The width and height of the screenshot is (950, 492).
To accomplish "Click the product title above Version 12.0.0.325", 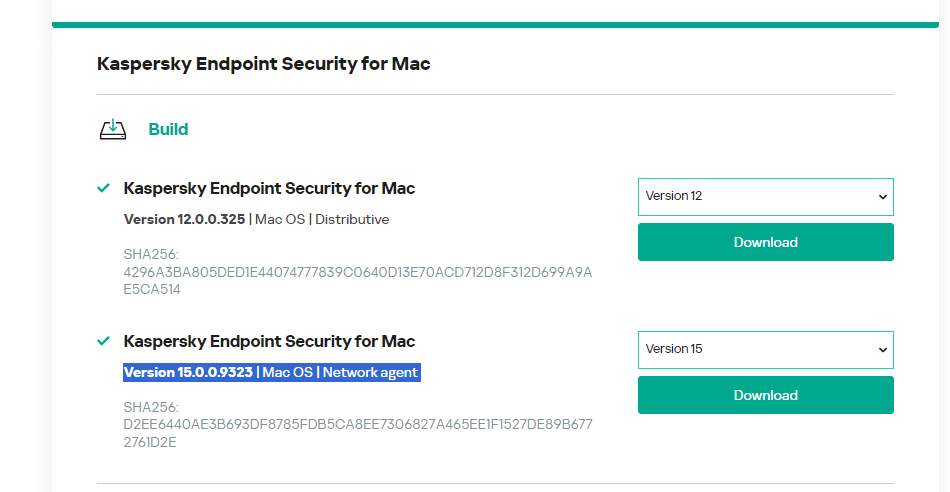I will point(269,188).
